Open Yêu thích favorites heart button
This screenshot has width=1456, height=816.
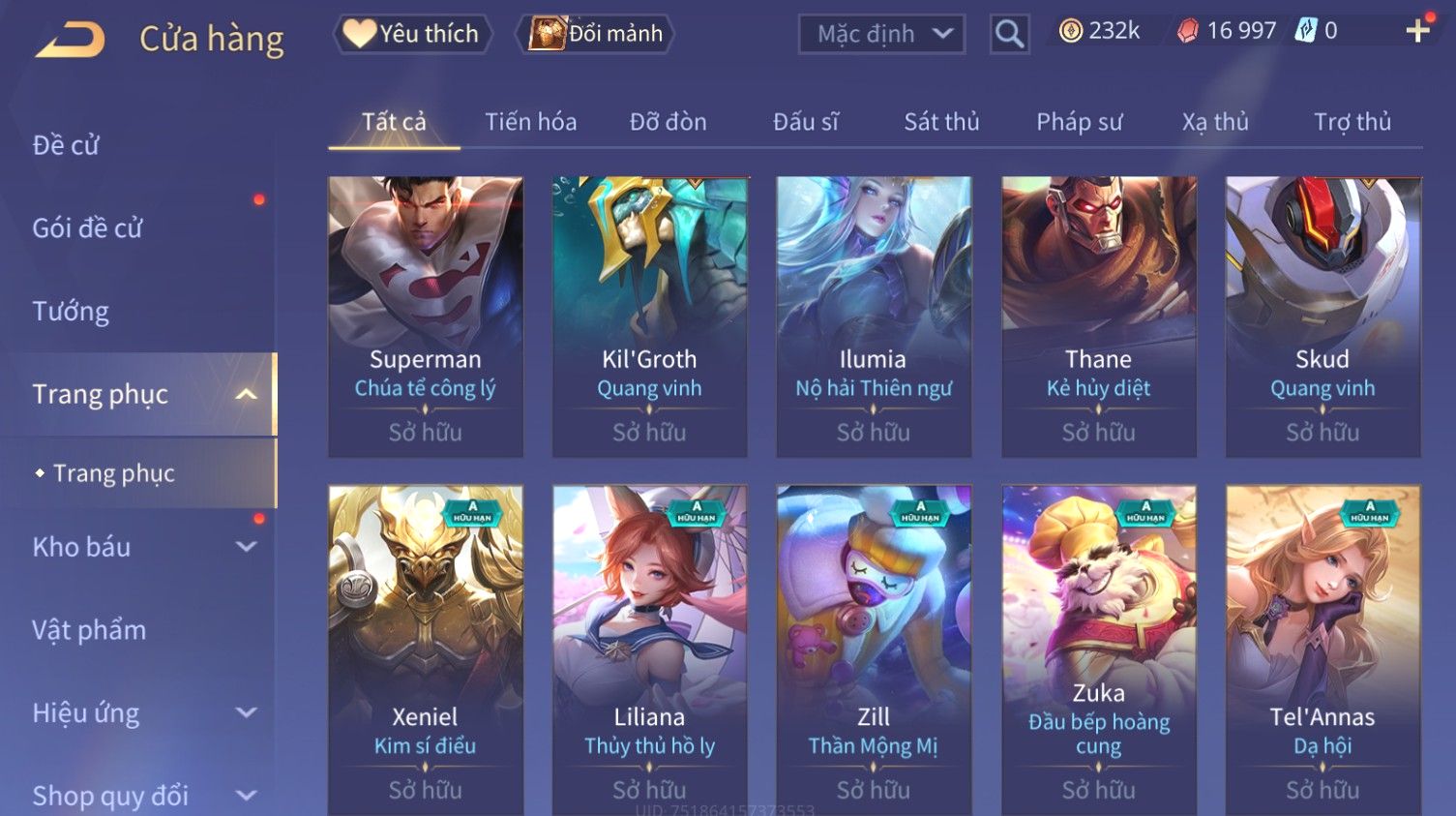tap(412, 34)
